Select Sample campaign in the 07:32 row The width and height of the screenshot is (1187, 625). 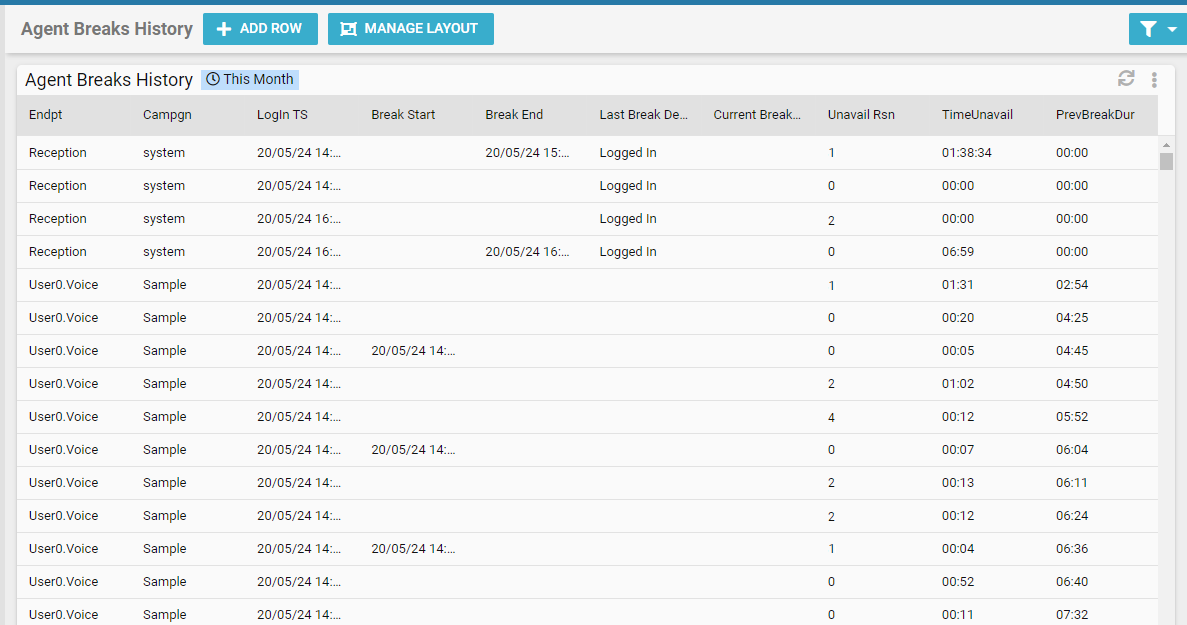click(164, 615)
